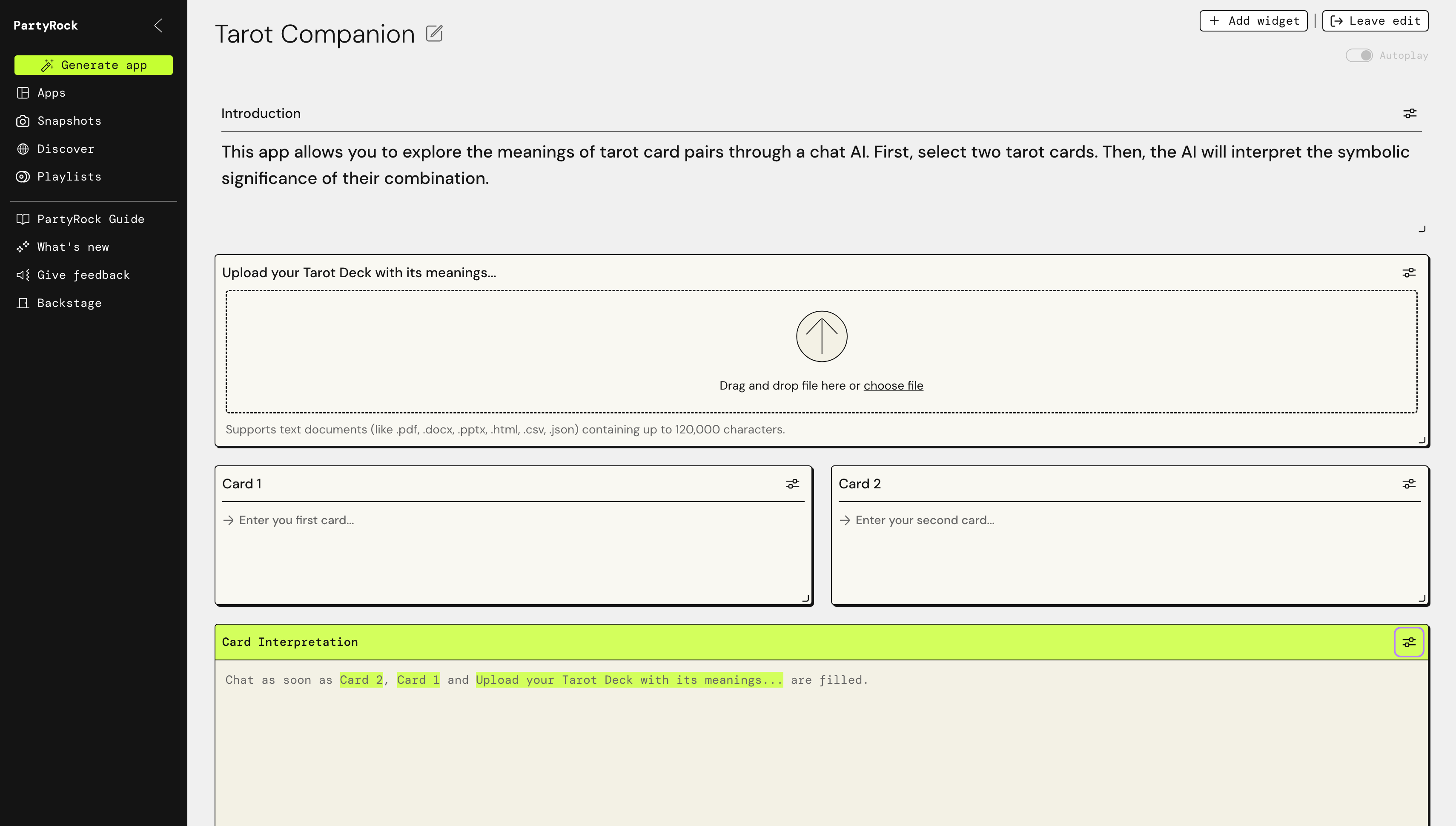Image resolution: width=1456 pixels, height=826 pixels.
Task: Open the Discover page
Action: pos(65,149)
